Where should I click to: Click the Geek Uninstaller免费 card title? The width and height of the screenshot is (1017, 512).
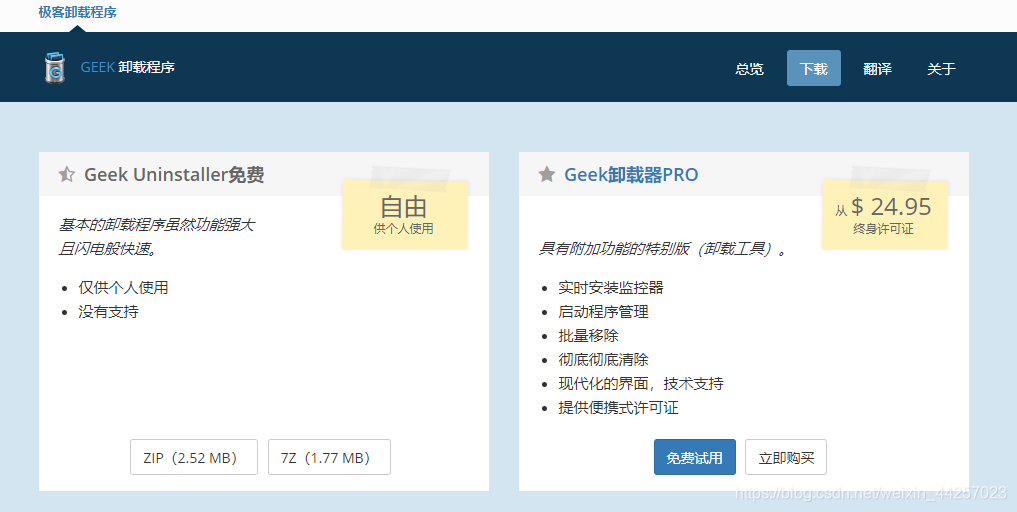[174, 175]
